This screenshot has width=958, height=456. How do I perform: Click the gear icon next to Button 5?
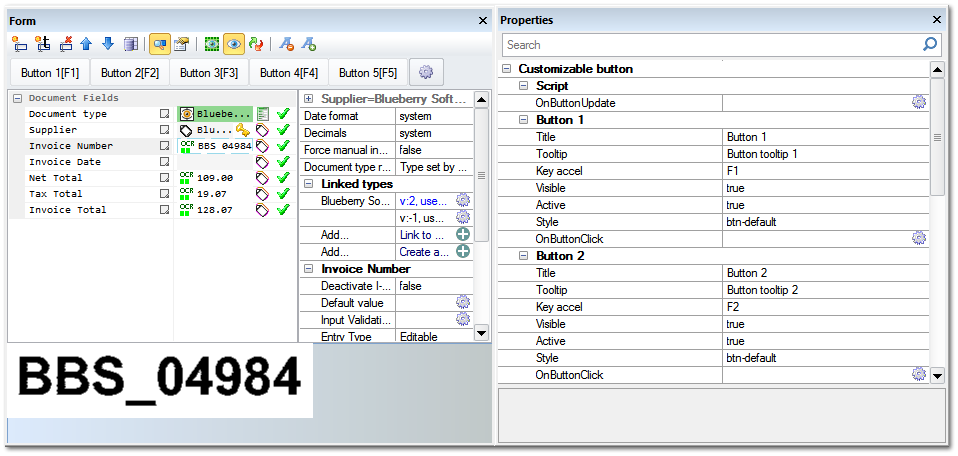coord(427,72)
